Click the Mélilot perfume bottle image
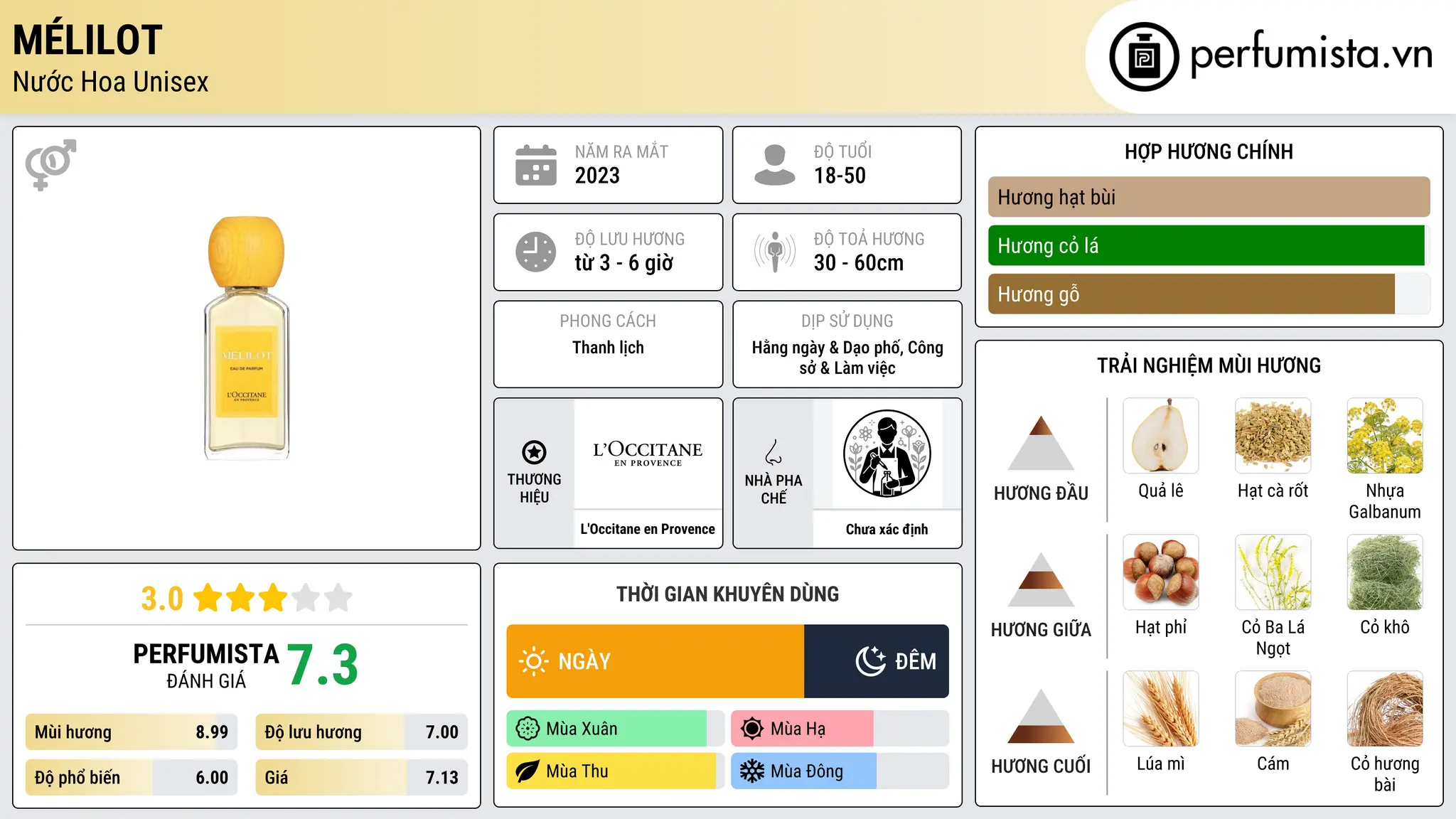This screenshot has height=819, width=1456. [247, 338]
